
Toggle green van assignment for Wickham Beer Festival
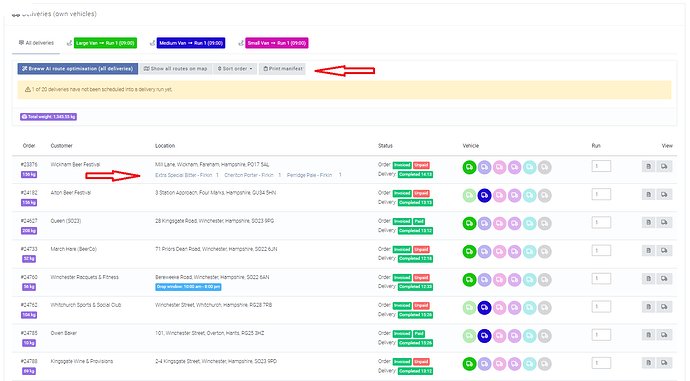click(x=470, y=167)
